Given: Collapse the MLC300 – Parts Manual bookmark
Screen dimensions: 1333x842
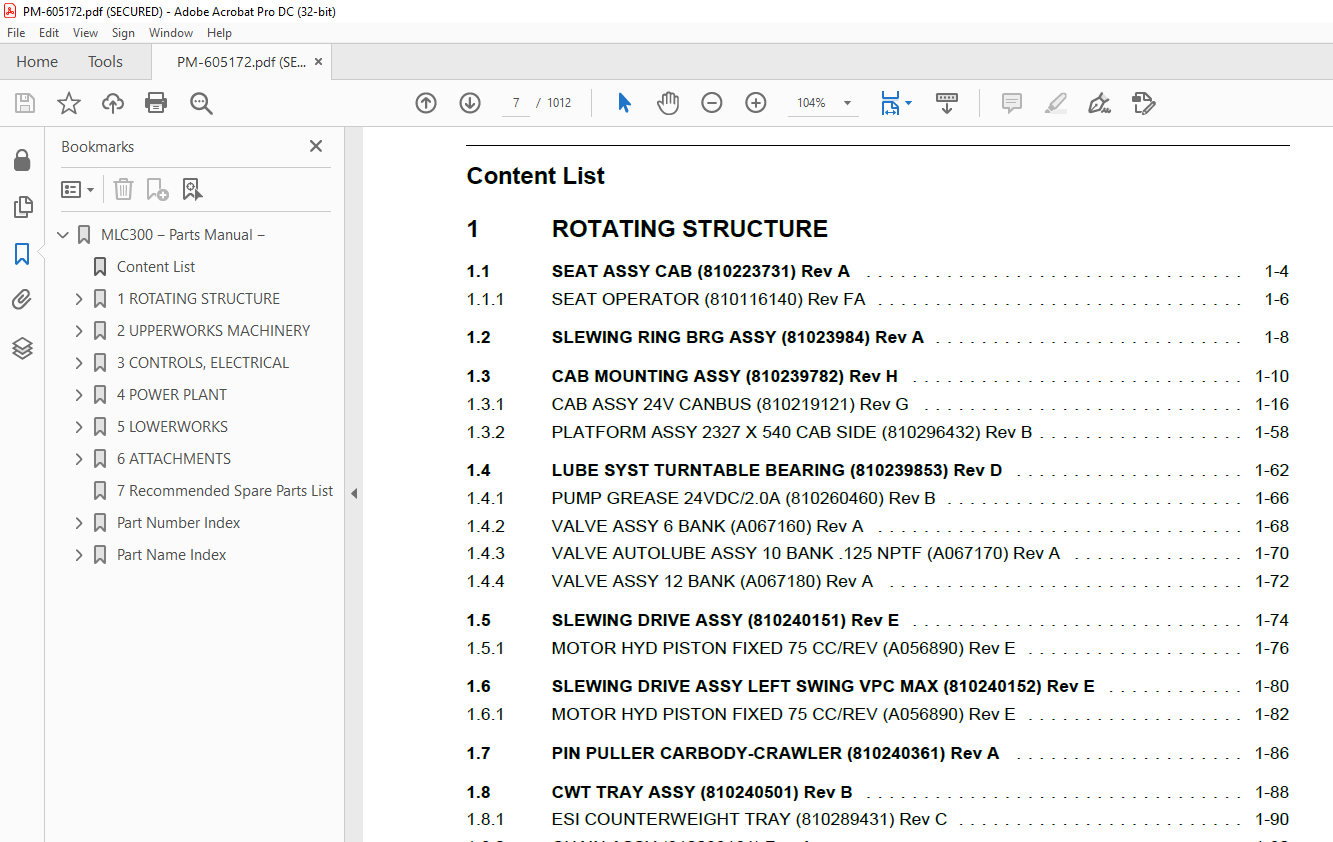Looking at the screenshot, I should pos(63,235).
